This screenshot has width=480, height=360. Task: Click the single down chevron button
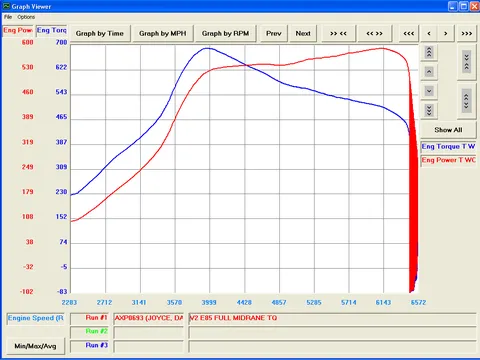(429, 91)
